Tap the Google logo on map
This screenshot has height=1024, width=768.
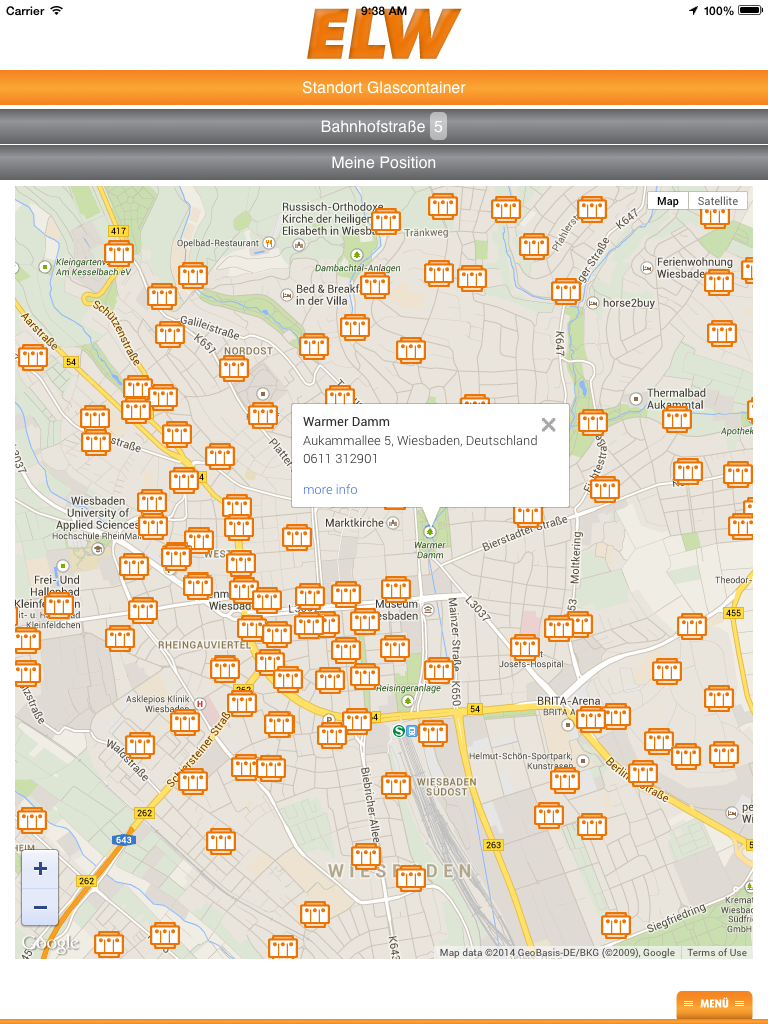coord(51,943)
